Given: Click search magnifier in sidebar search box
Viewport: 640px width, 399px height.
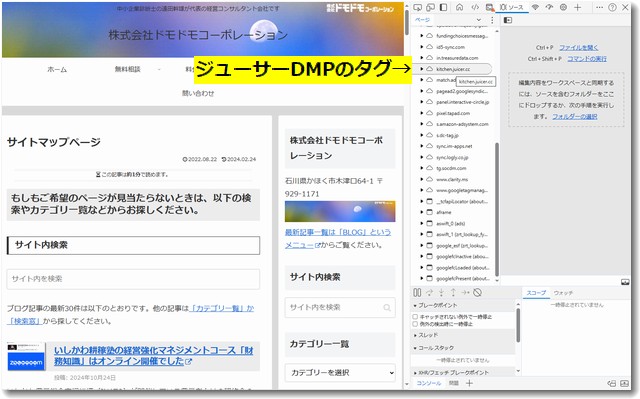Looking at the screenshot, I should click(x=387, y=308).
